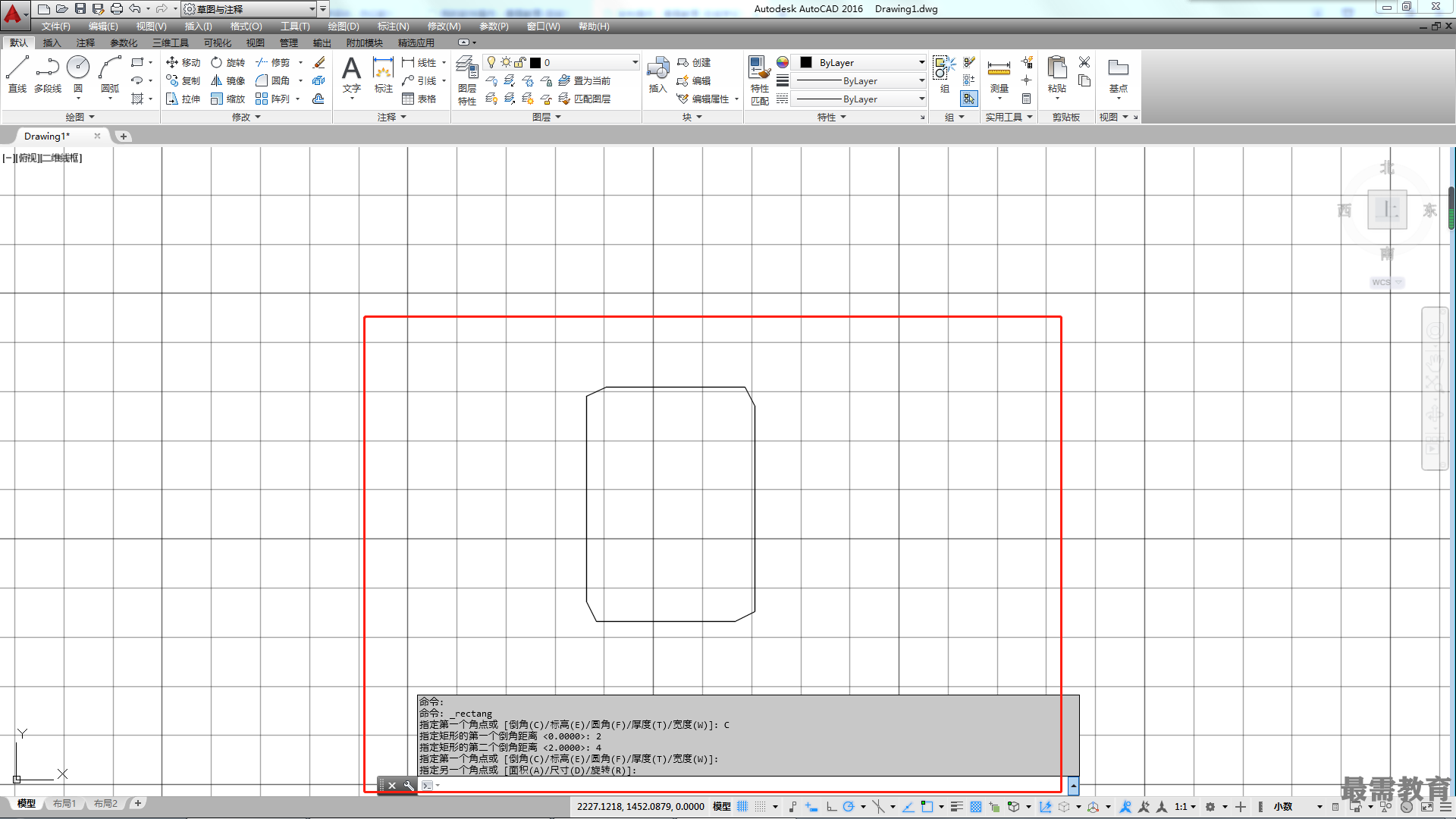This screenshot has width=1456, height=819.
Task: Select the Dimension (标注) tool
Action: click(x=384, y=74)
